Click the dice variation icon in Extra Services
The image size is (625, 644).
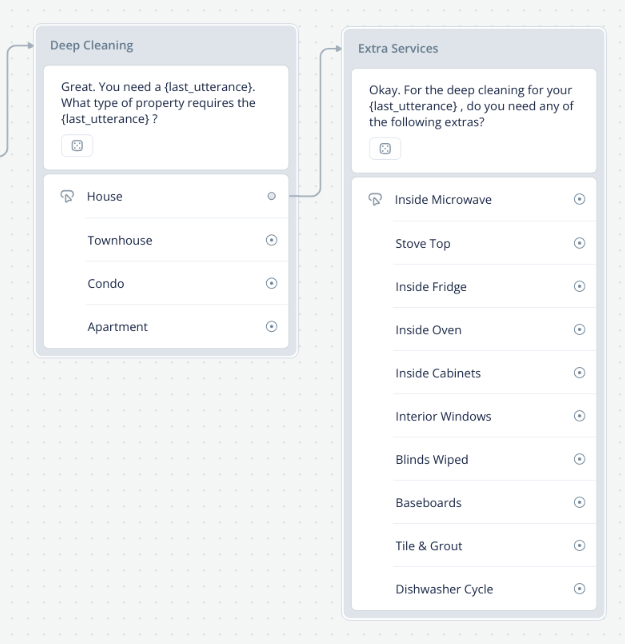pos(385,149)
